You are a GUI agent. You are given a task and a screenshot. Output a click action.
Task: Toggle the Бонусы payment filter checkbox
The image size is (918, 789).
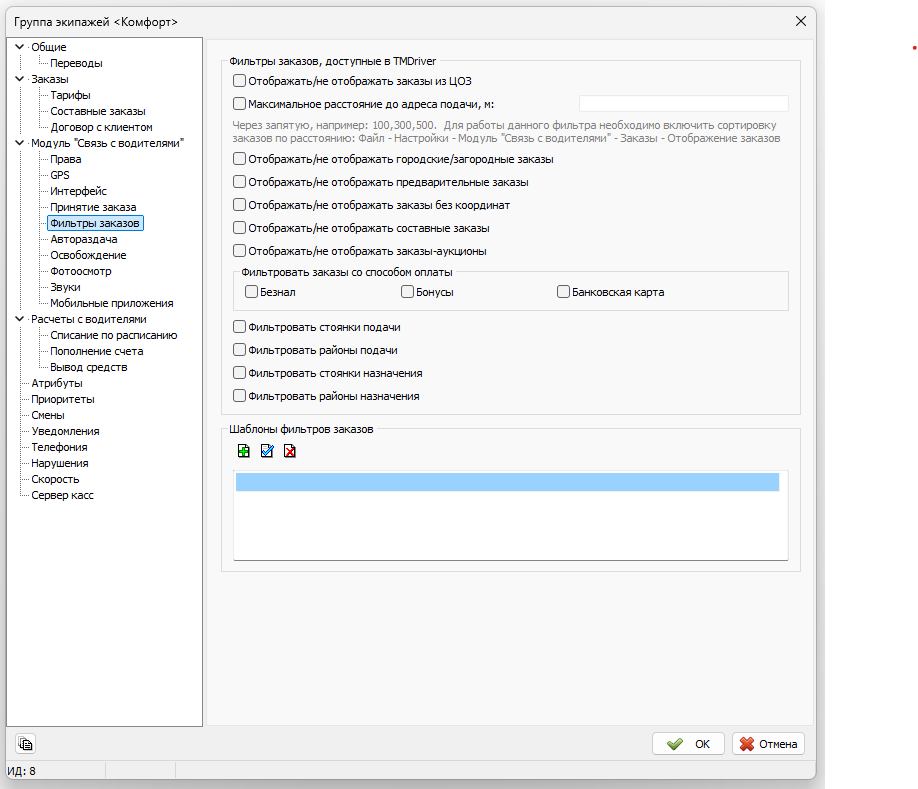pyautogui.click(x=408, y=292)
